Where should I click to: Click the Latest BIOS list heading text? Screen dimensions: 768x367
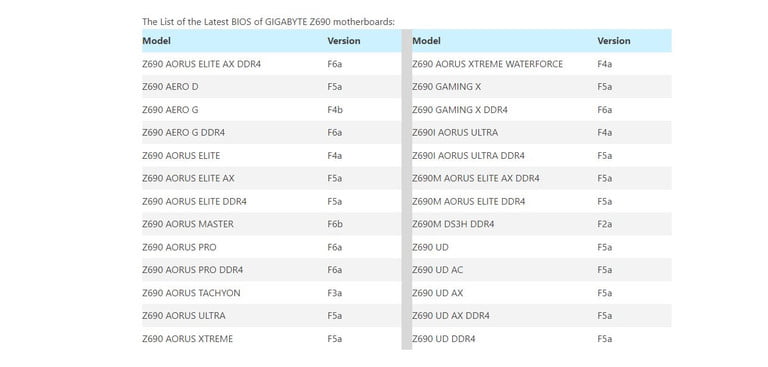268,22
